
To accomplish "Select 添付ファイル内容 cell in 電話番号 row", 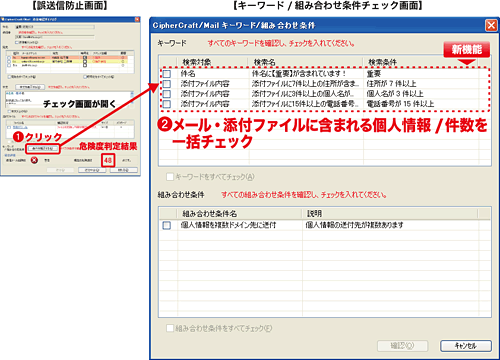I will click(205, 104).
